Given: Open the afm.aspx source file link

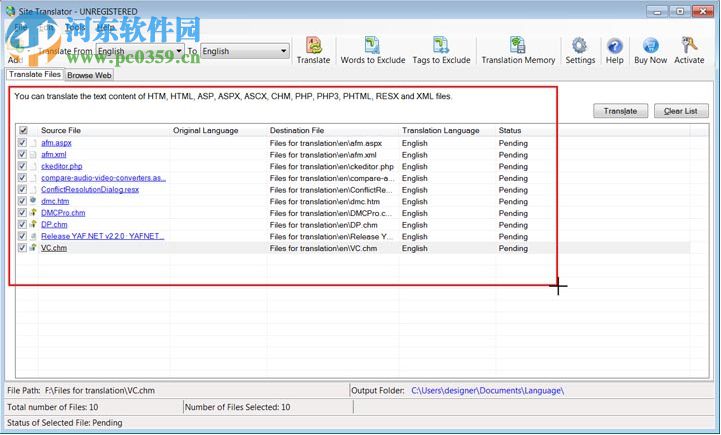Looking at the screenshot, I should 56,143.
